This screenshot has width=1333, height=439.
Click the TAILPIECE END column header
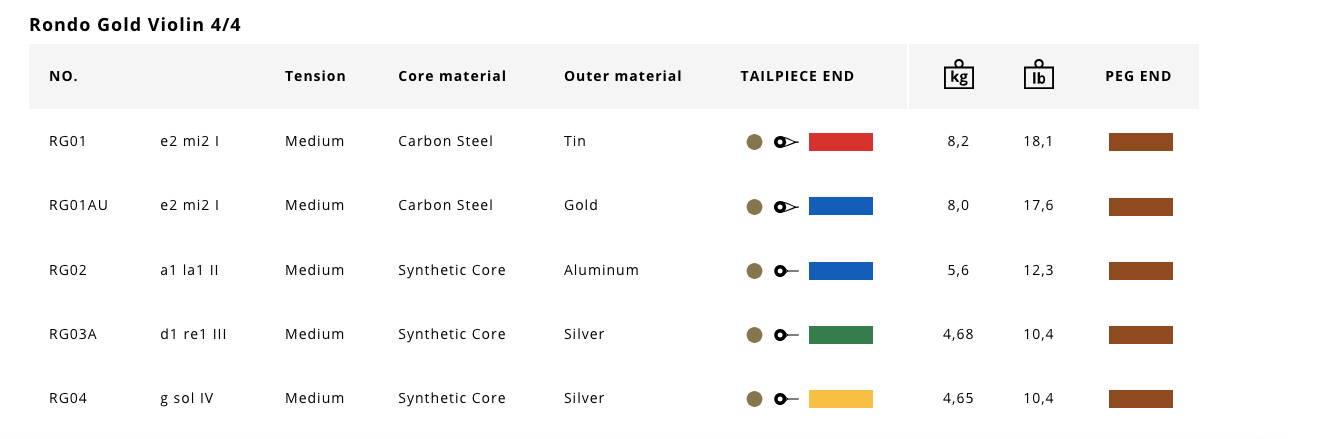[797, 76]
